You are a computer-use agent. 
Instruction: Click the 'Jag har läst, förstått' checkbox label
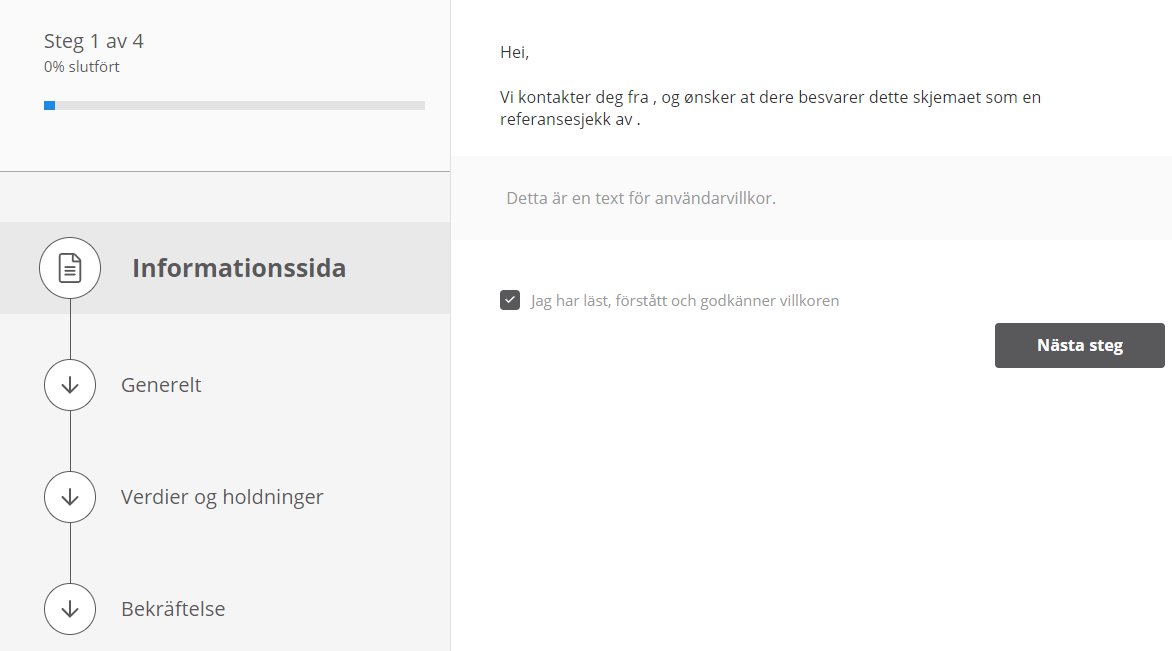click(684, 300)
